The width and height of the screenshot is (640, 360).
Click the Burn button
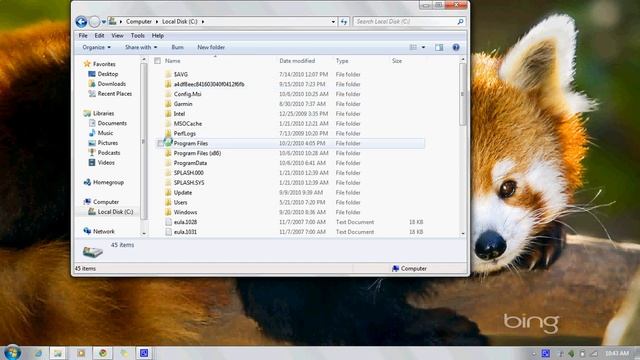177,47
